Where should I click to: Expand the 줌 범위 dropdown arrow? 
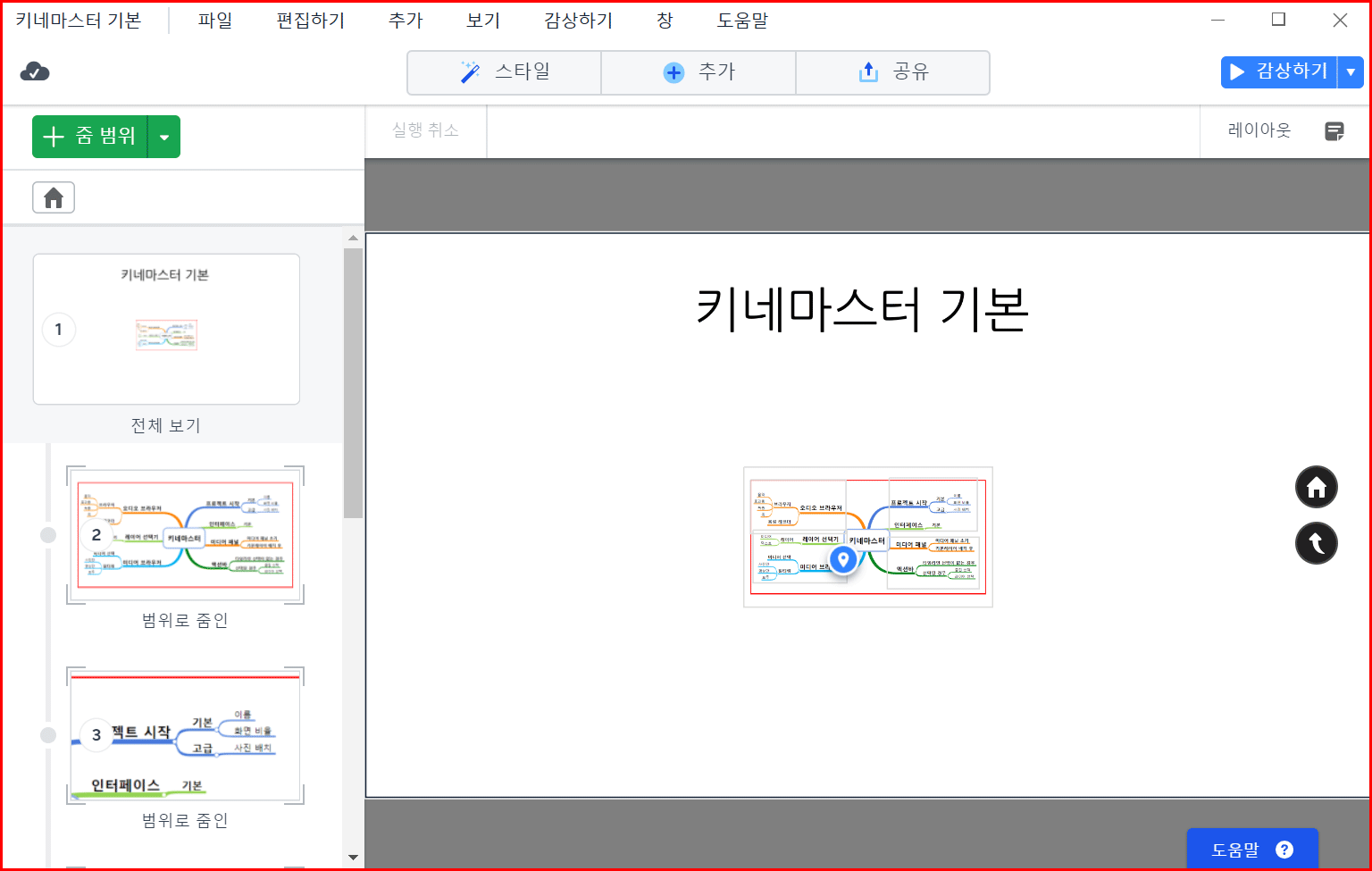164,137
